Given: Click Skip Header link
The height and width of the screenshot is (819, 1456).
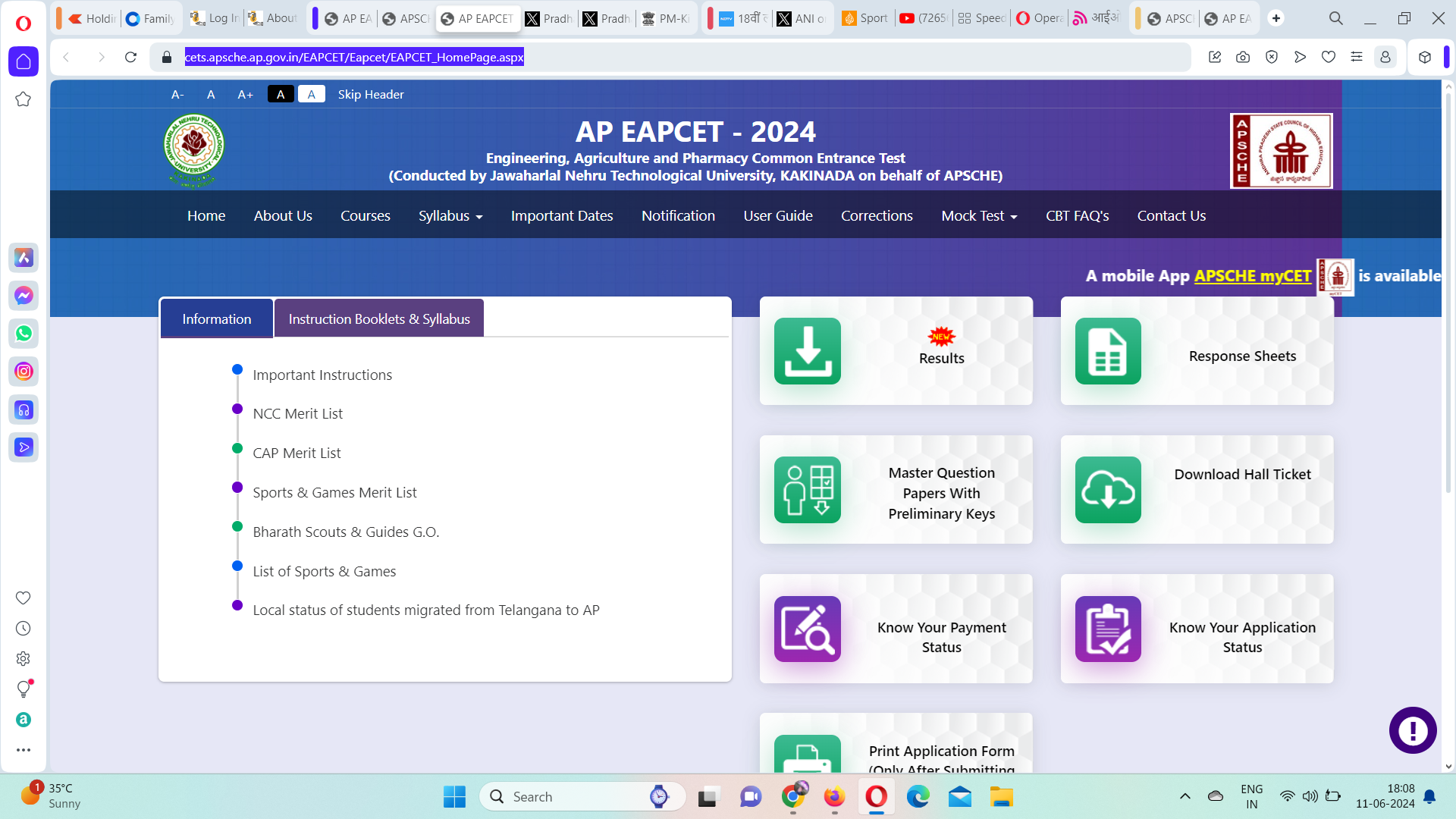Looking at the screenshot, I should point(371,94).
